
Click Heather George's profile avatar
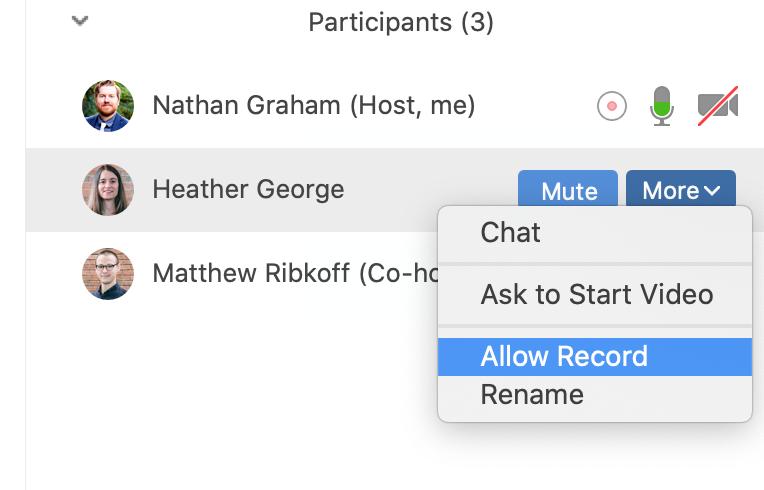click(108, 190)
